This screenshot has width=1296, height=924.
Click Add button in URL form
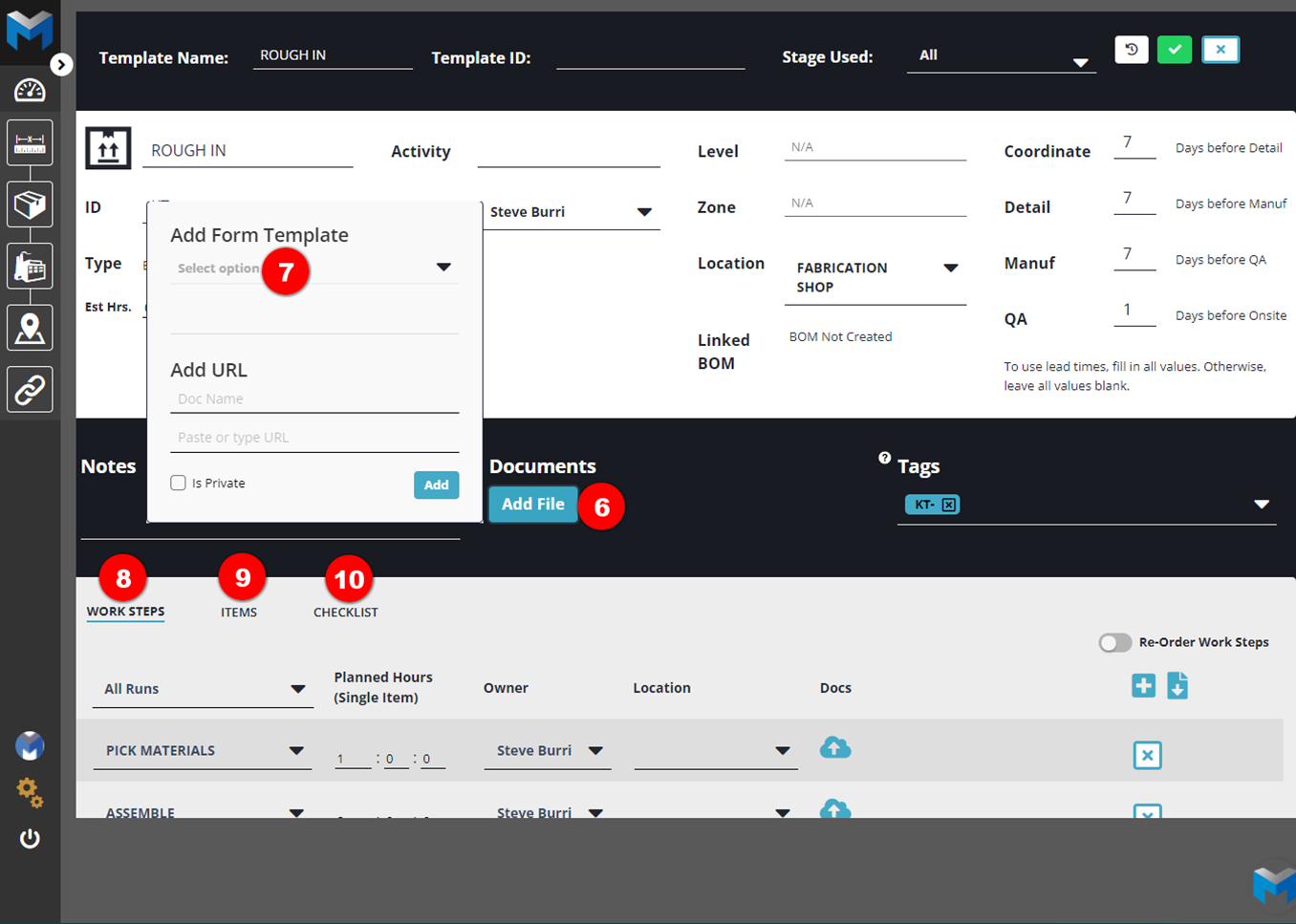436,484
